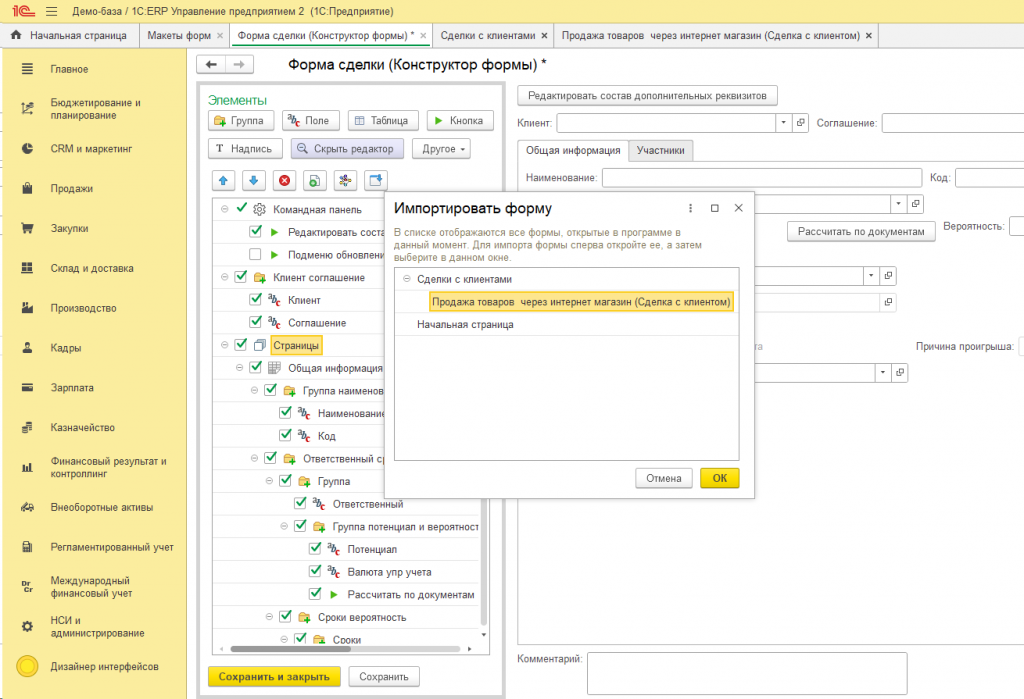Select Участники tab on form preview
Image resolution: width=1024 pixels, height=699 pixels.
pyautogui.click(x=661, y=150)
